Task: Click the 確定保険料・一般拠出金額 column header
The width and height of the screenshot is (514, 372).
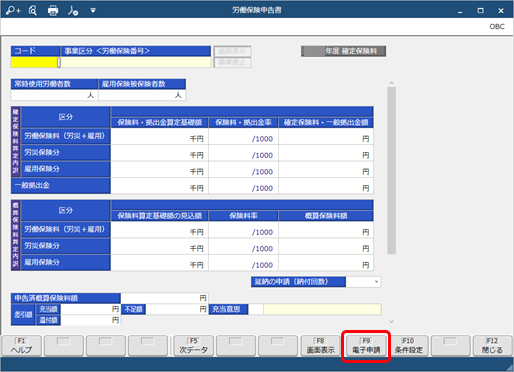Action: [326, 122]
